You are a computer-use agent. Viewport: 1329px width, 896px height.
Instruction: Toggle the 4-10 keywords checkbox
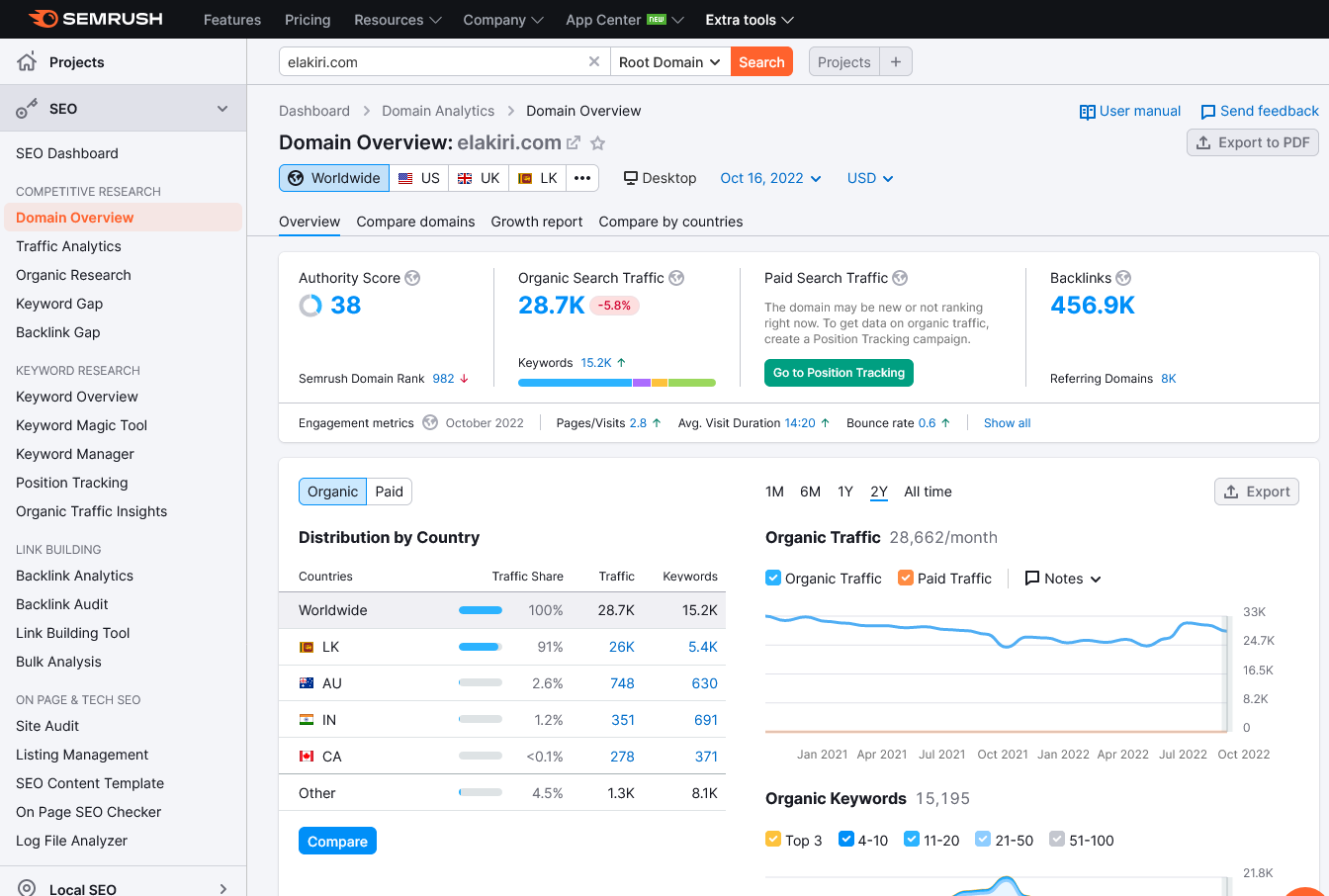point(846,839)
